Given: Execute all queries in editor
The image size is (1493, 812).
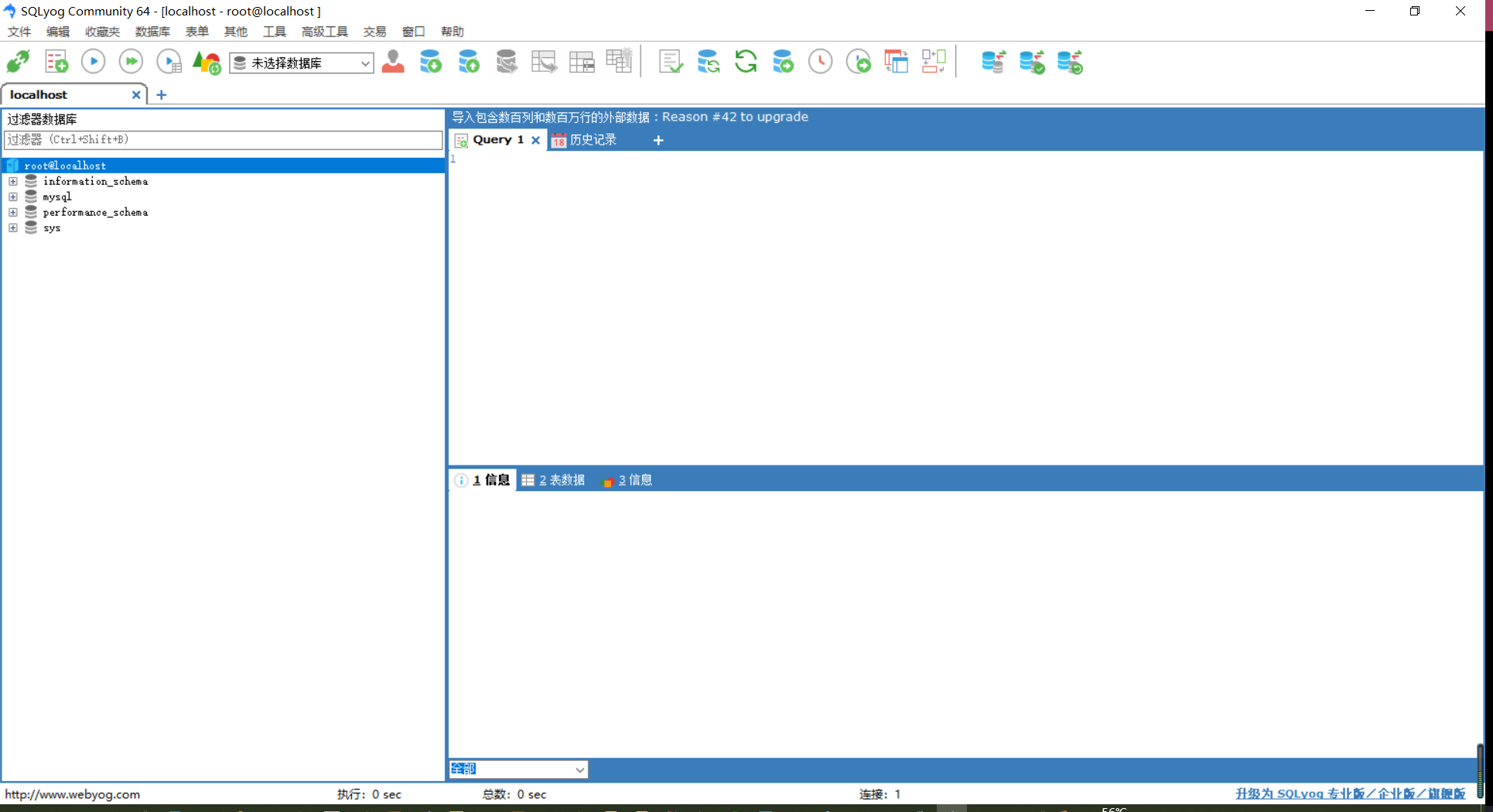Looking at the screenshot, I should (130, 61).
